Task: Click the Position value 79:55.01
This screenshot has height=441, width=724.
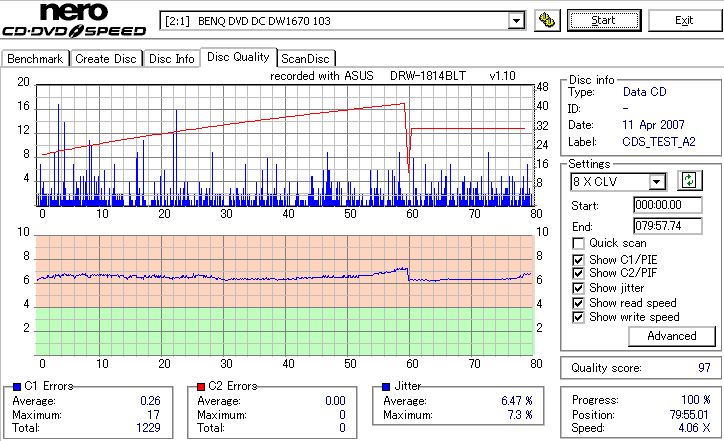Action: pyautogui.click(x=689, y=415)
